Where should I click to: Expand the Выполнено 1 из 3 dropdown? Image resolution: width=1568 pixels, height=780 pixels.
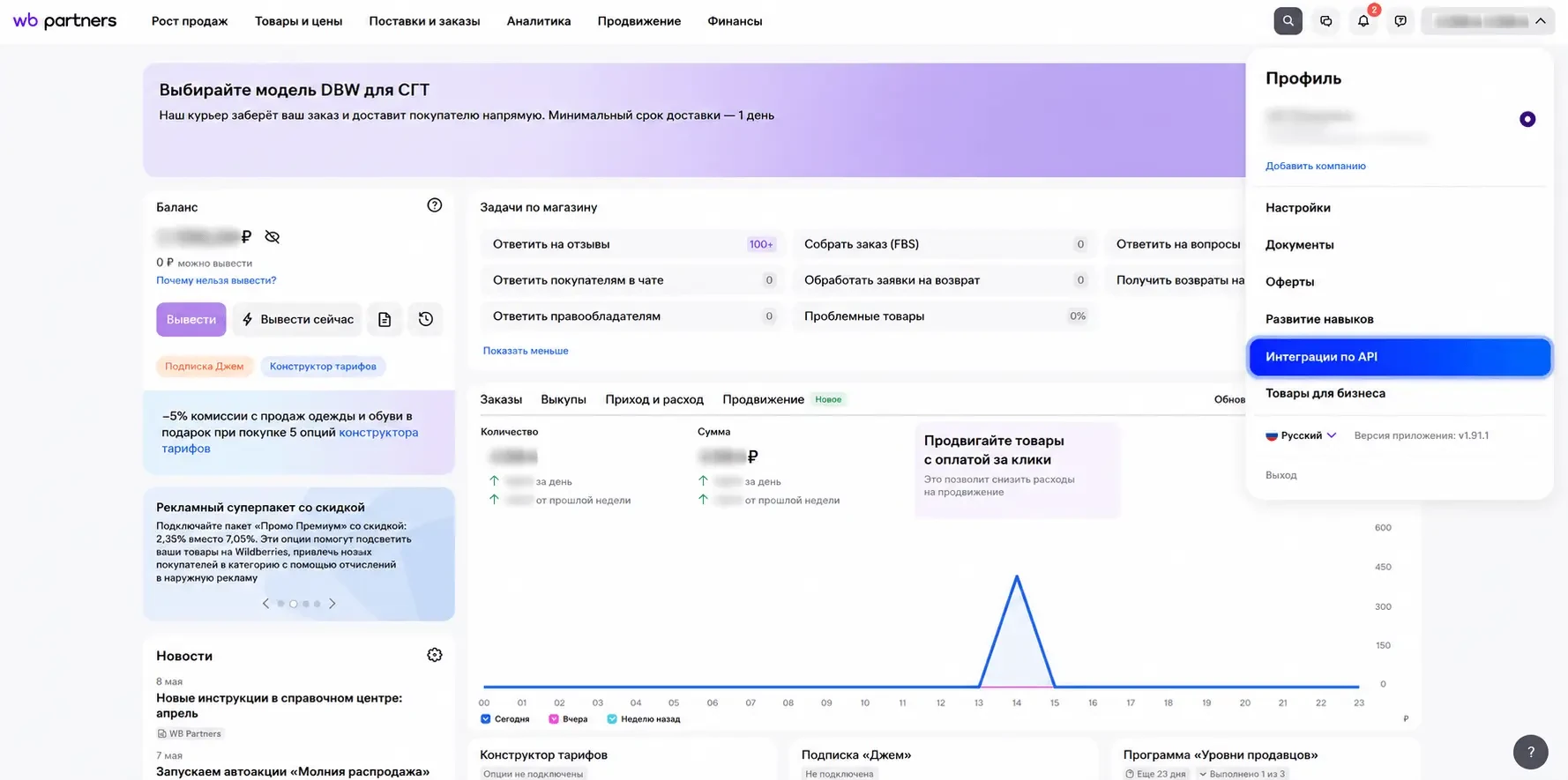1243,774
